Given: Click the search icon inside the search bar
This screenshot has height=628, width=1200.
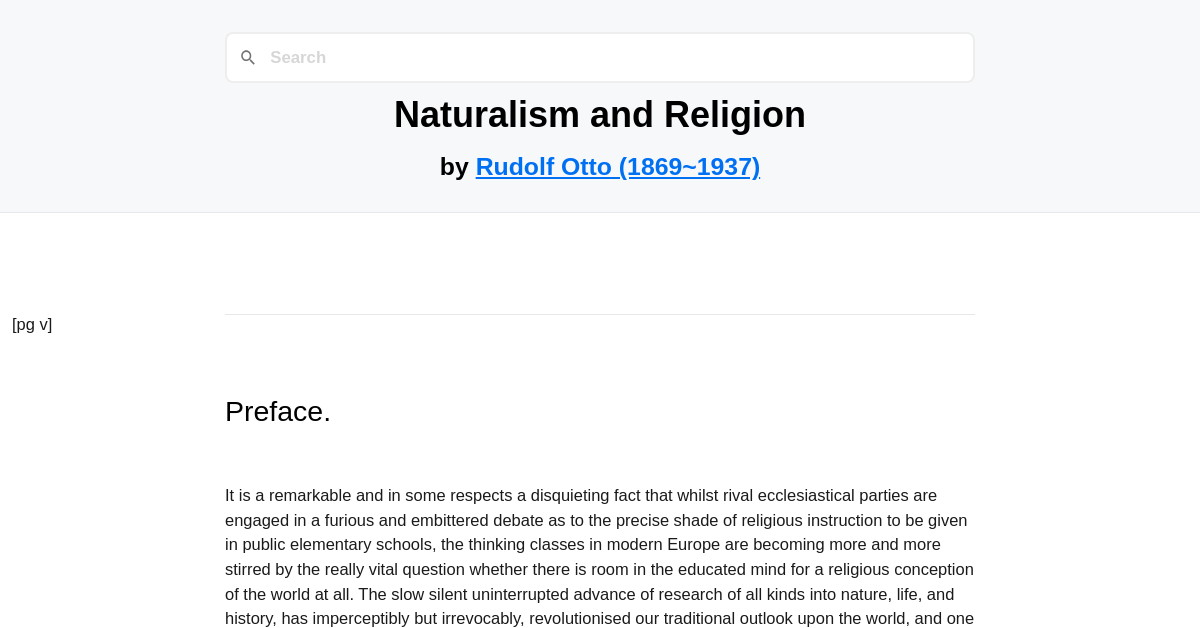Looking at the screenshot, I should 248,57.
